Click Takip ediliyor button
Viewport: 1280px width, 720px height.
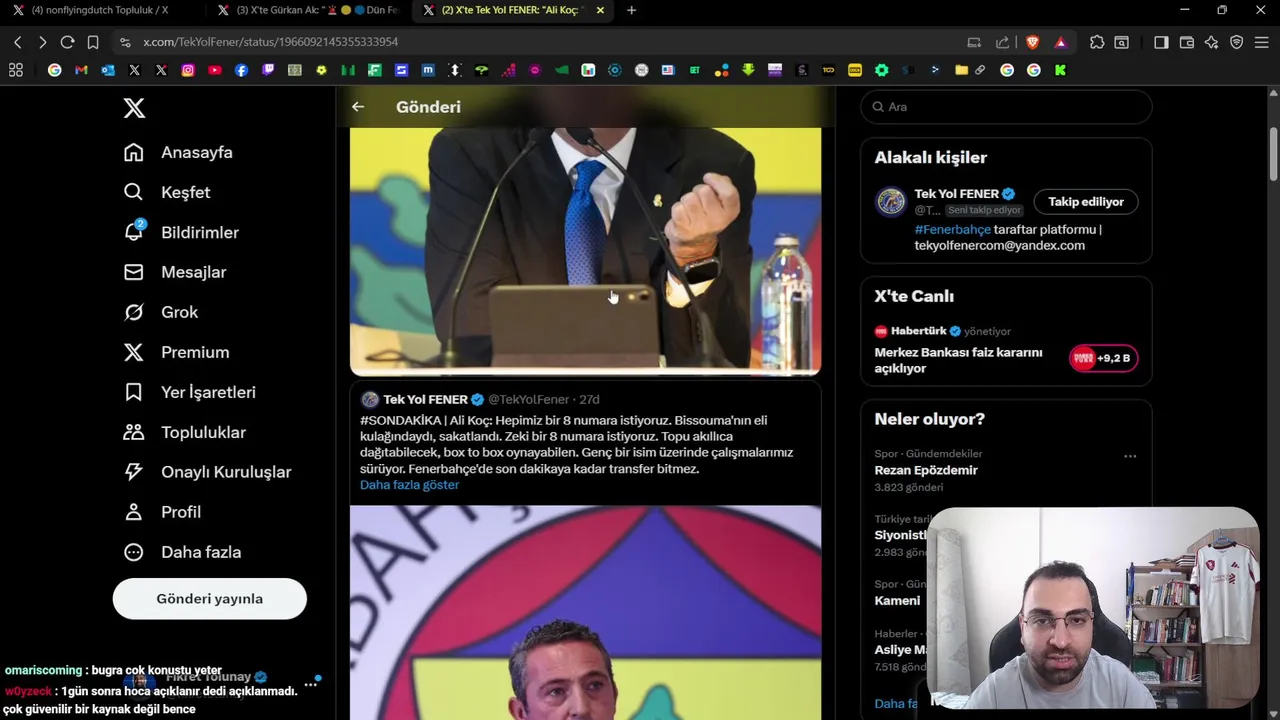[1086, 202]
